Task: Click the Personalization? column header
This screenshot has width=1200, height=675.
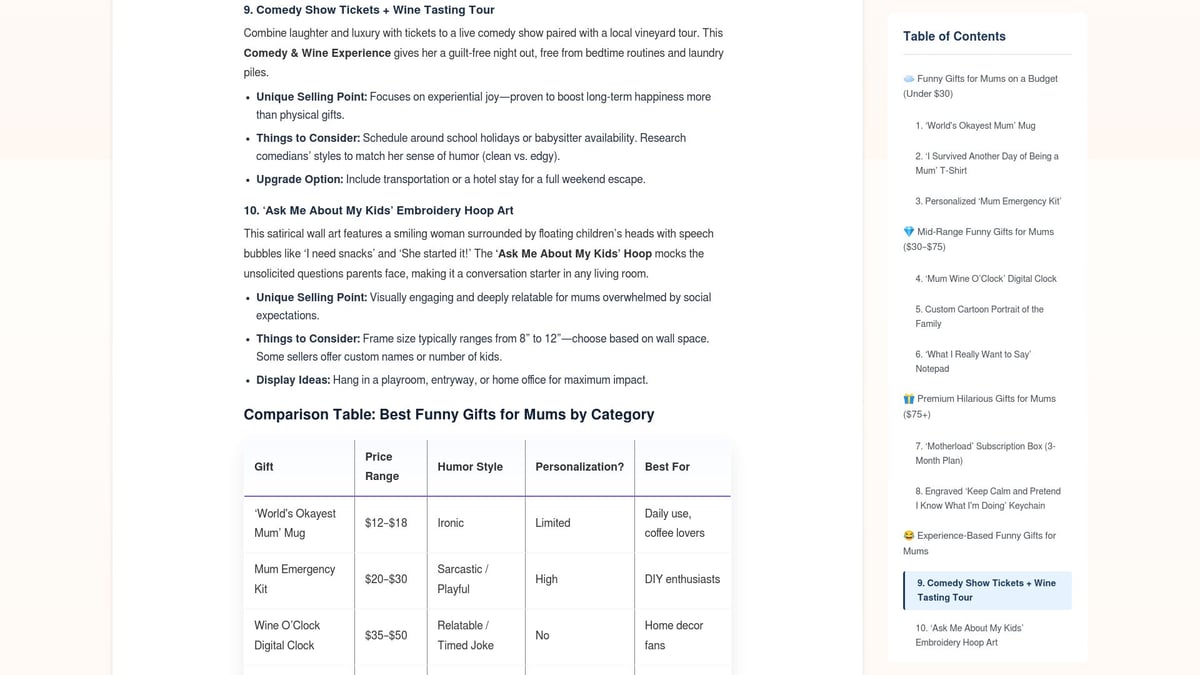Action: 579,467
